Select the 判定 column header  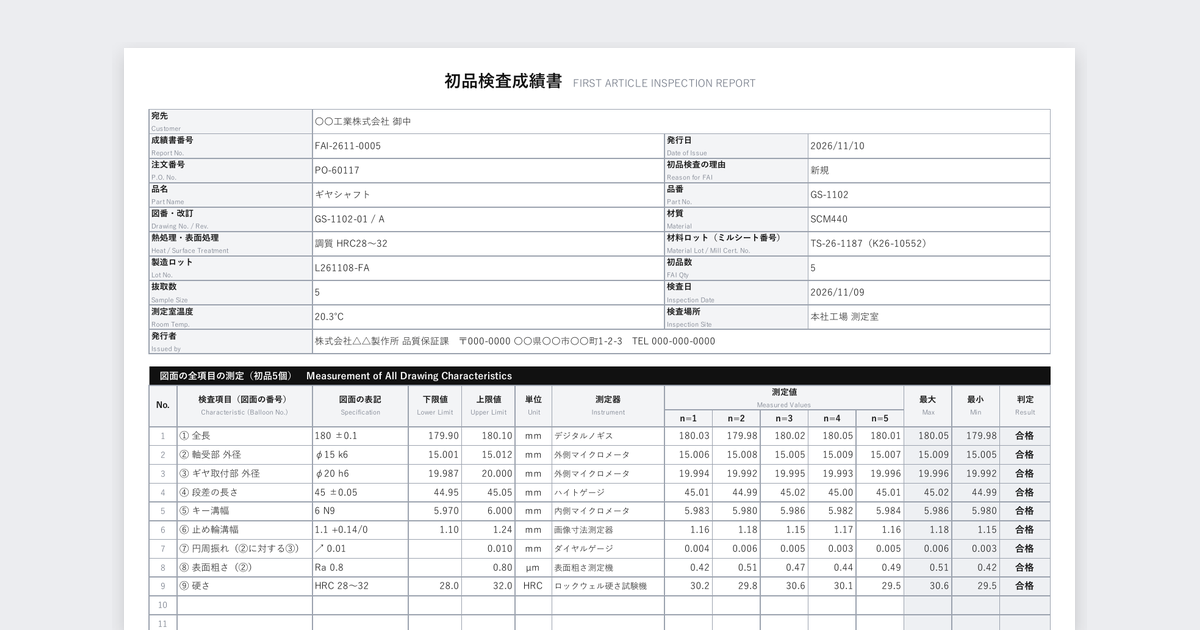coord(1025,405)
